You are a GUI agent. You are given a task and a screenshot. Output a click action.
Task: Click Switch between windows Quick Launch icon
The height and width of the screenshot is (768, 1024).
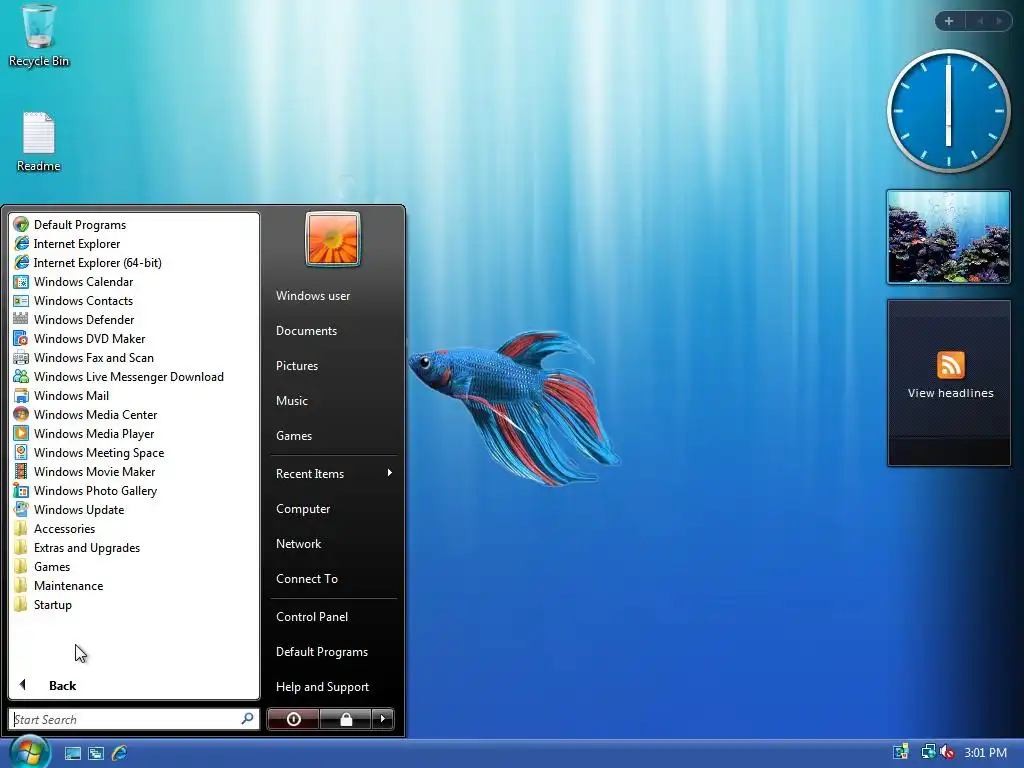coord(96,753)
